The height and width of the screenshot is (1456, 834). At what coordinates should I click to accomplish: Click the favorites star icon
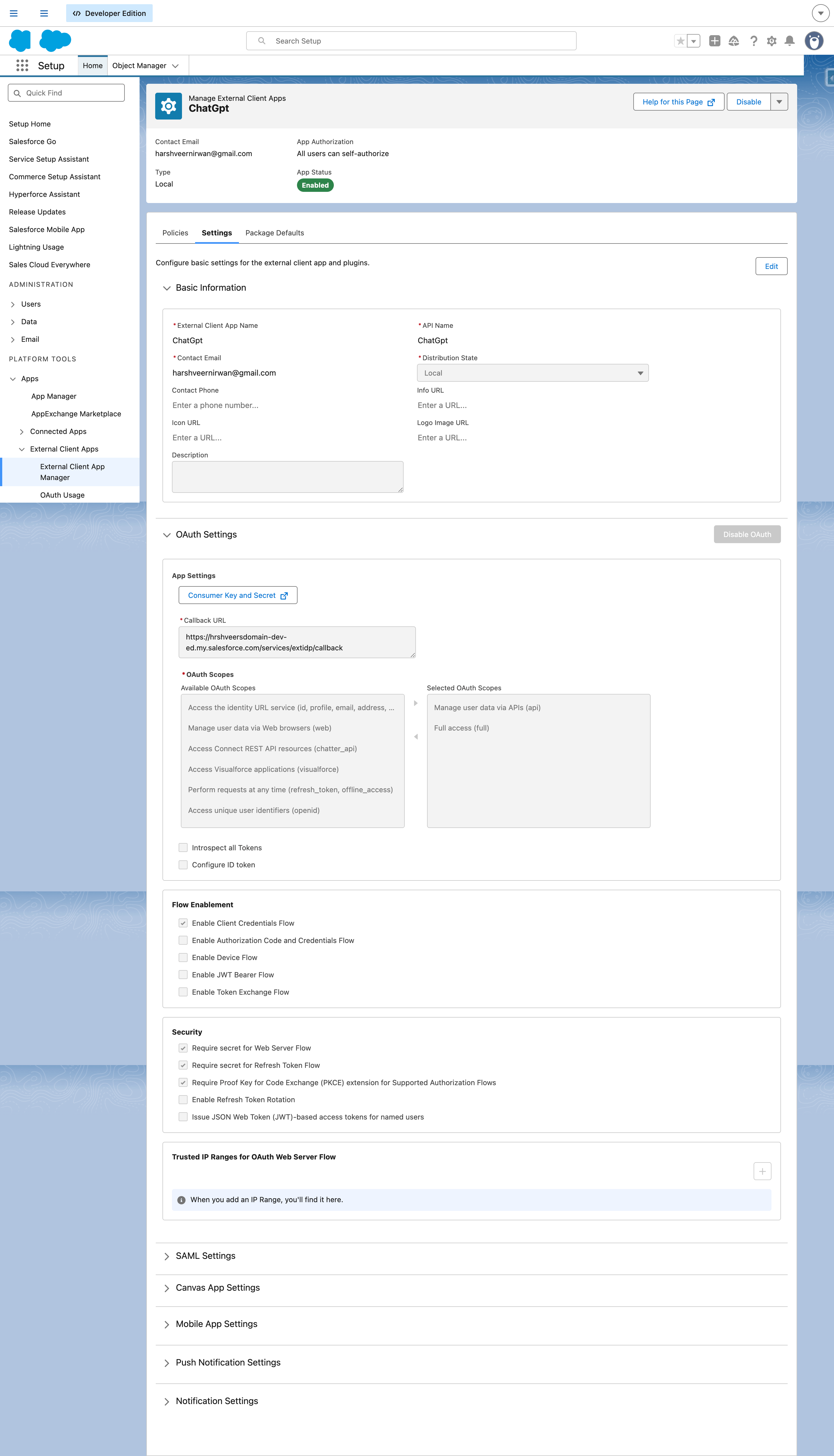click(680, 41)
